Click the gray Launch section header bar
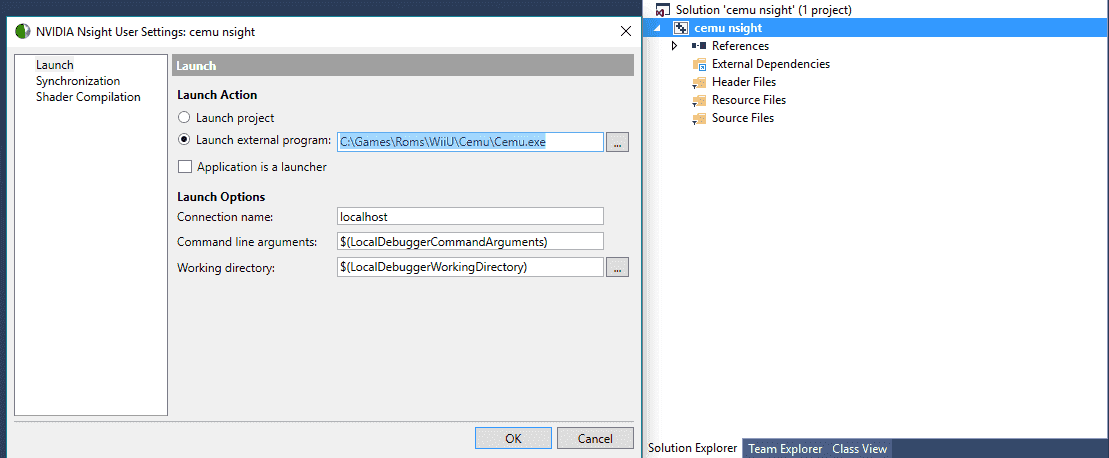Image resolution: width=1109 pixels, height=458 pixels. click(403, 65)
